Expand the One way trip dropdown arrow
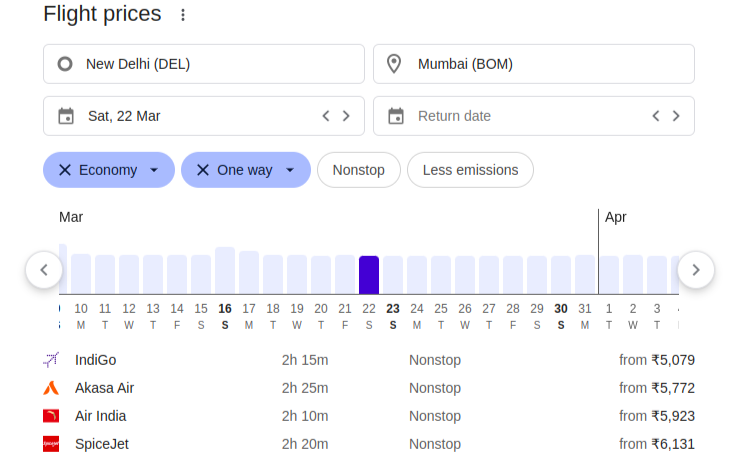The image size is (747, 466). pos(290,170)
